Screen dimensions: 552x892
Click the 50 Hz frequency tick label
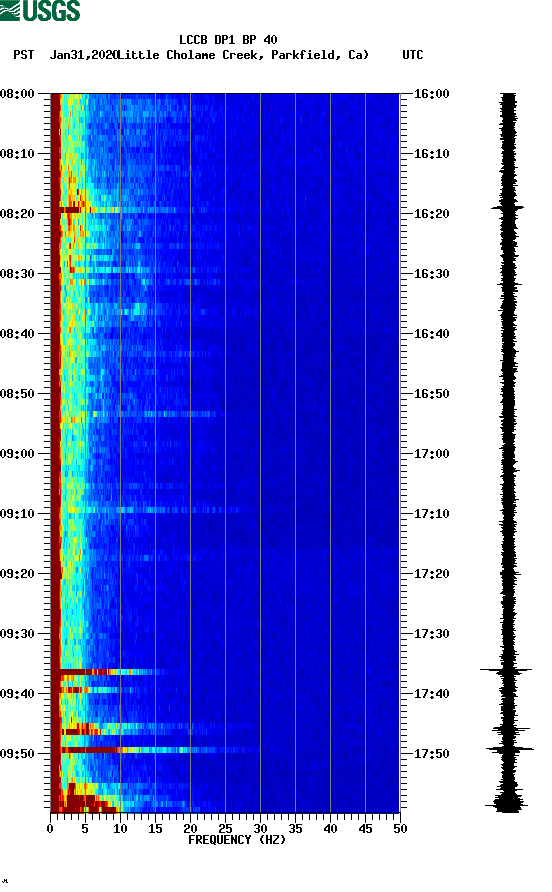[x=400, y=829]
